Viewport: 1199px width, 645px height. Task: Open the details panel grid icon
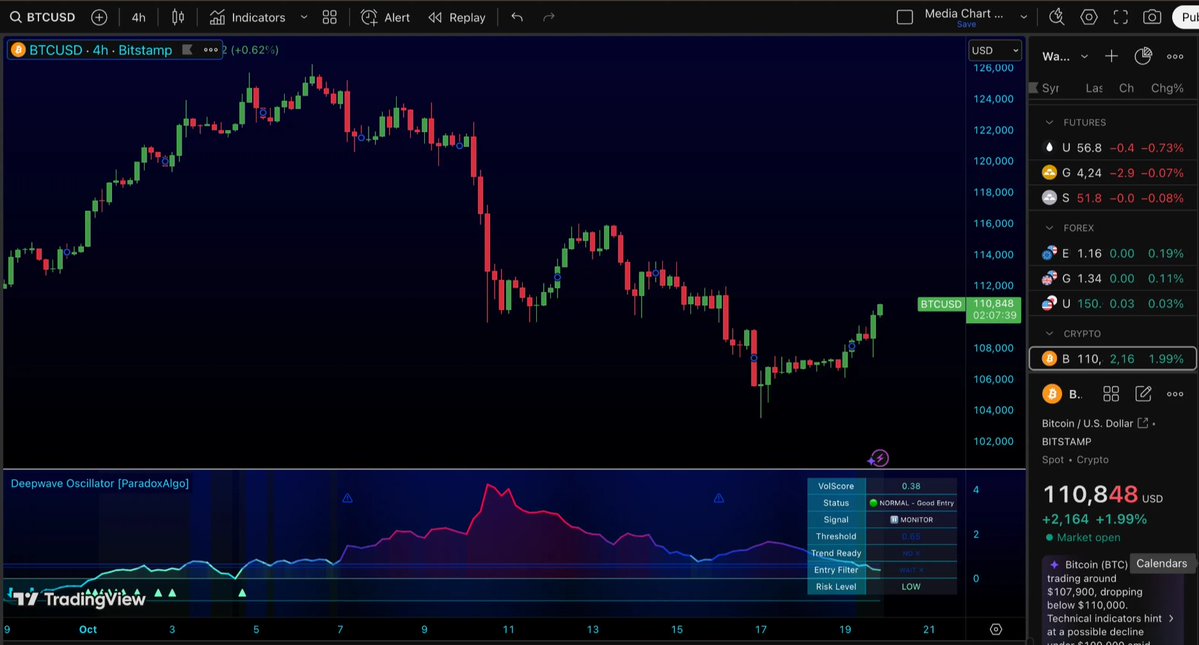click(1111, 394)
